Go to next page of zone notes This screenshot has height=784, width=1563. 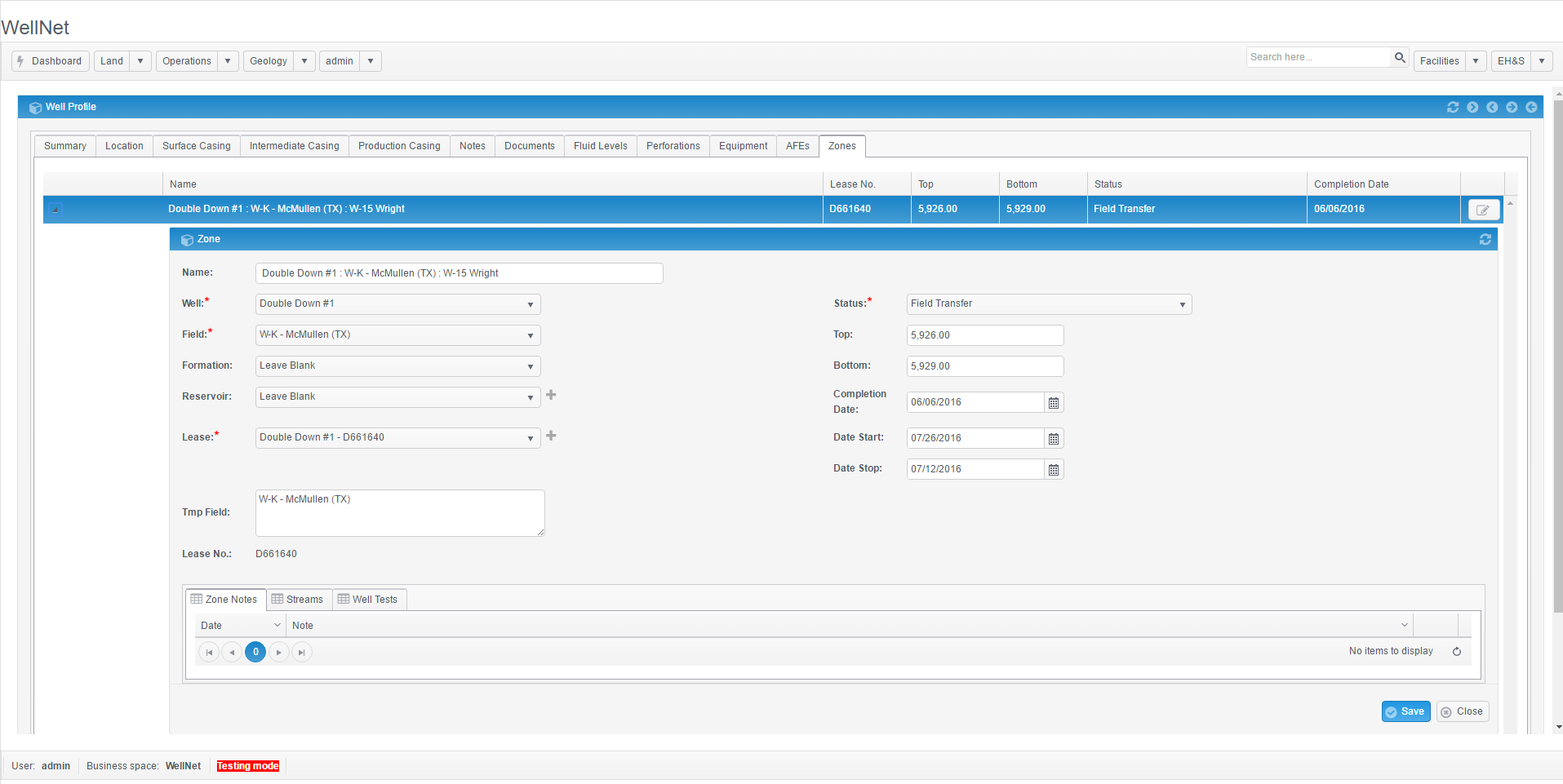279,652
